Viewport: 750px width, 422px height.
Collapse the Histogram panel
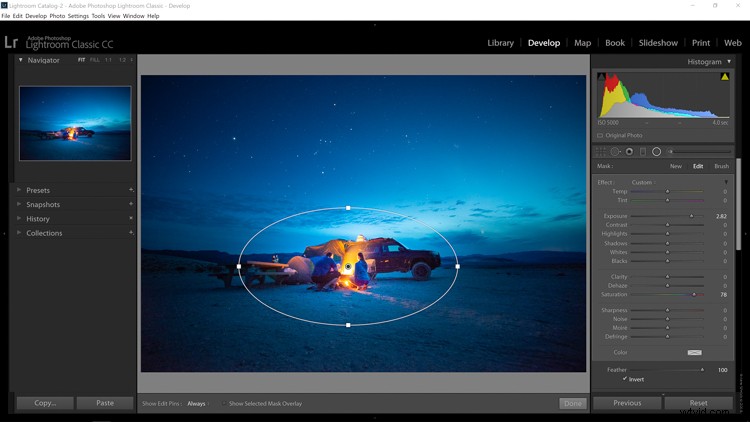point(729,61)
